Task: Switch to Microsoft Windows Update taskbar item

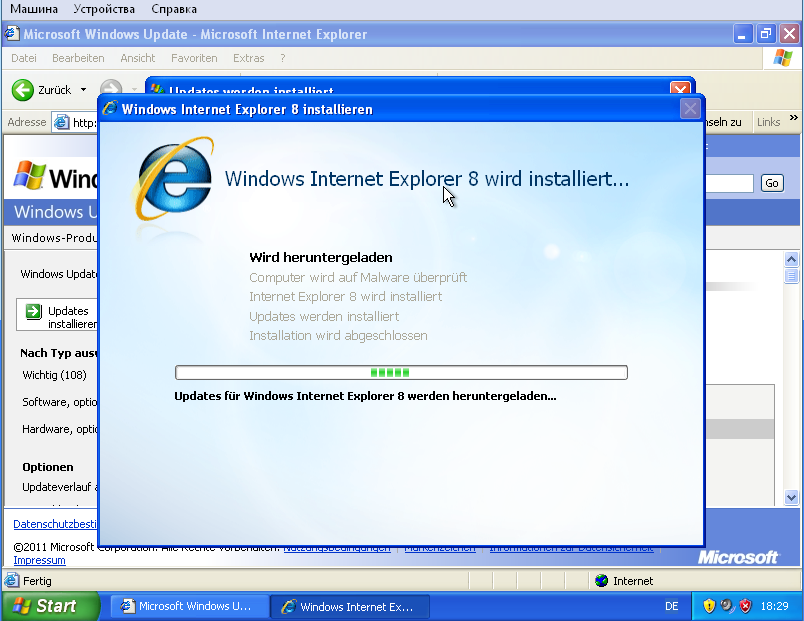Action: coord(190,606)
